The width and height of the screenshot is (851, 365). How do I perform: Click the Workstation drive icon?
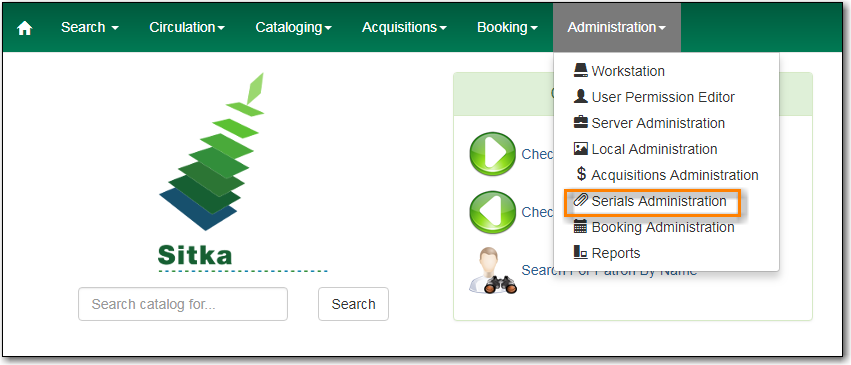[x=580, y=71]
